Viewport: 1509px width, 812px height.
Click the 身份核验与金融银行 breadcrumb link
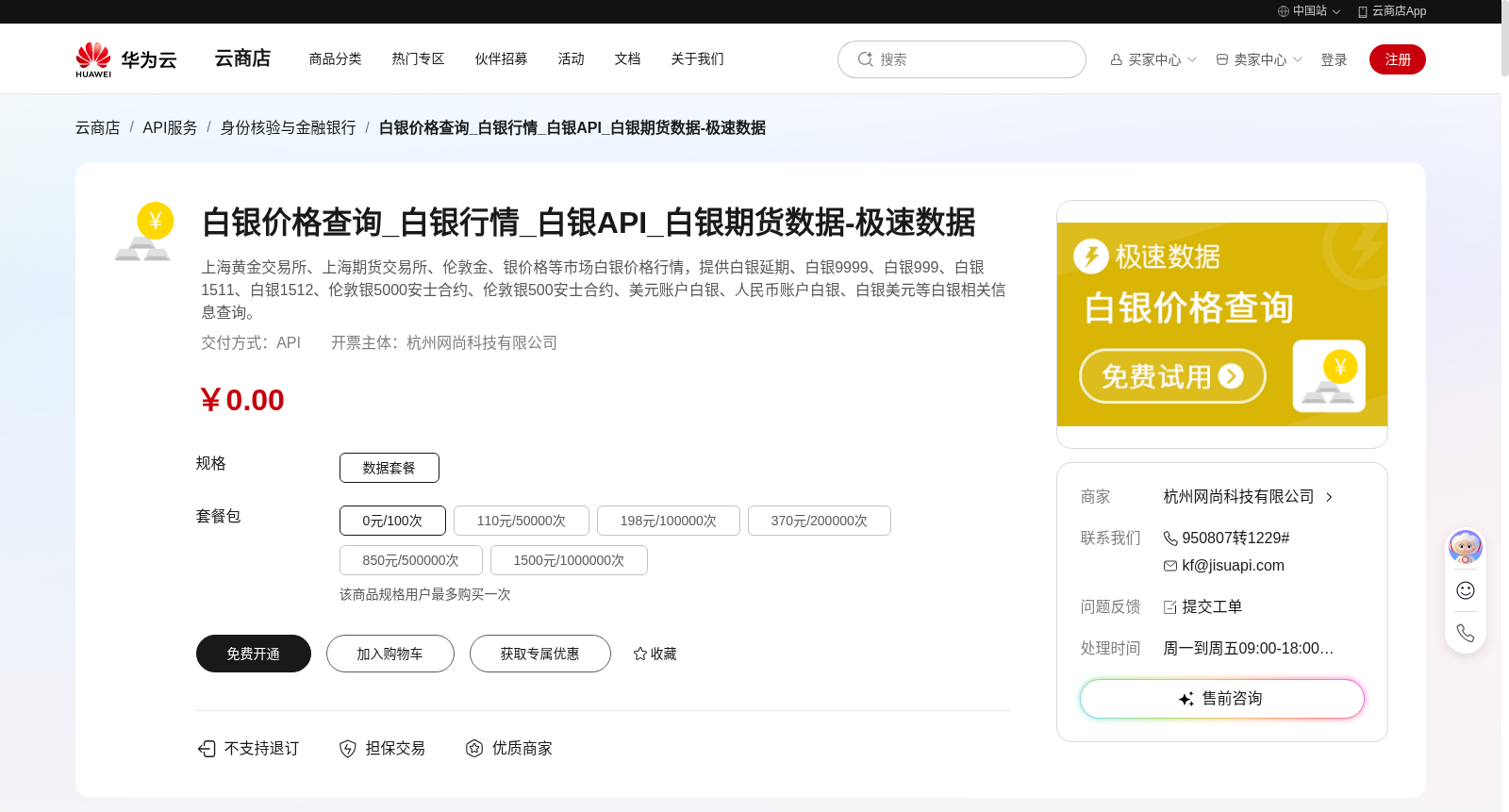point(289,127)
